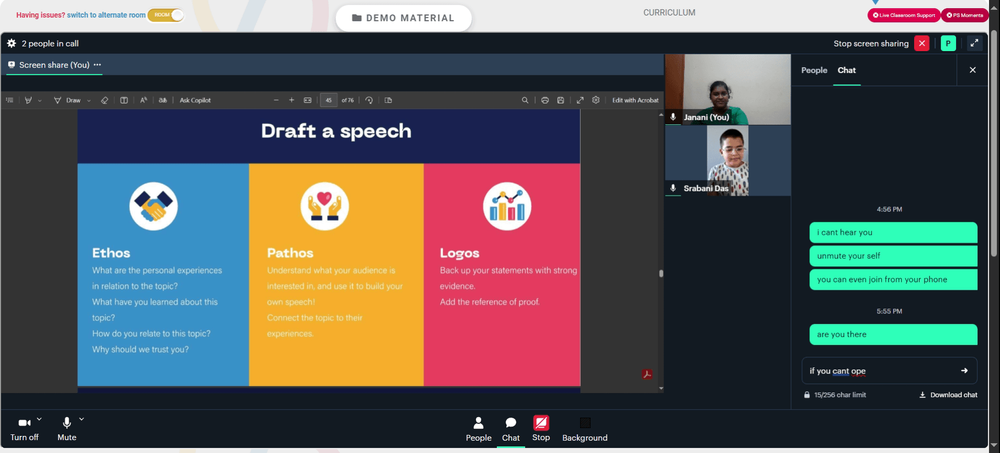Select the Chat tab in side panel

[x=846, y=70]
